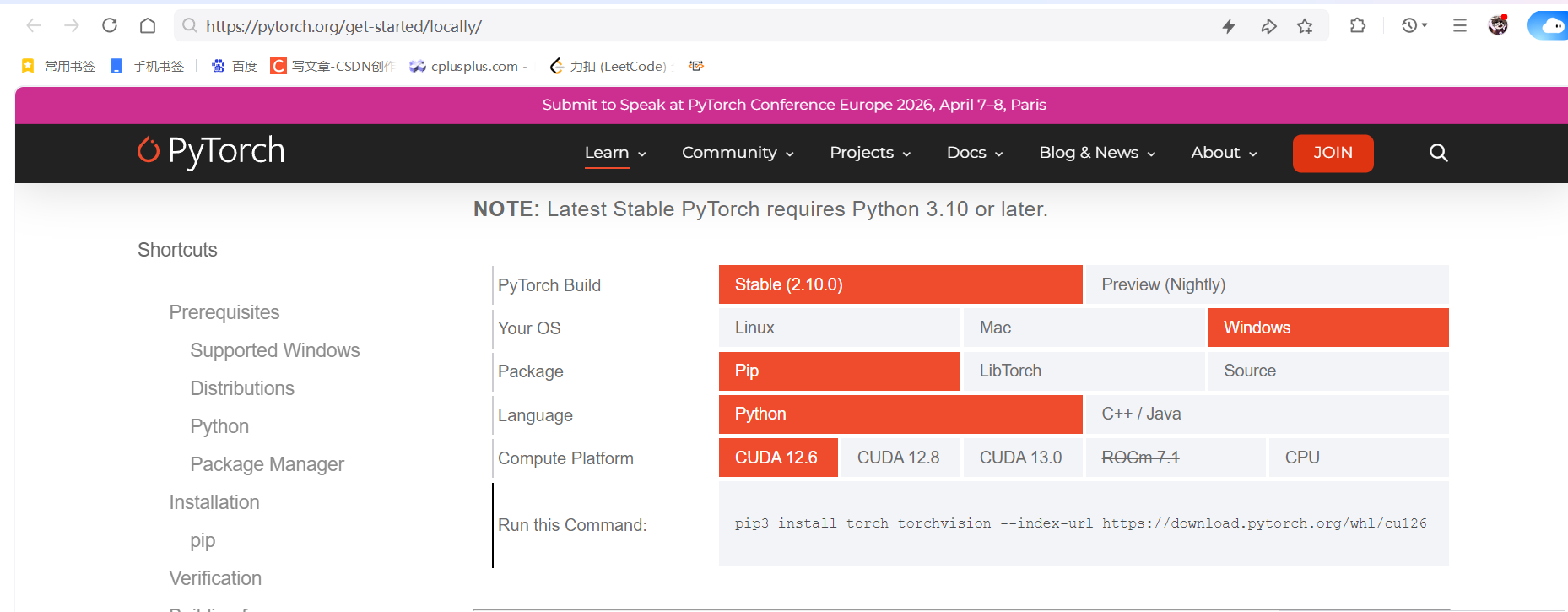
Task: Select the Linux OS option
Action: [x=839, y=328]
